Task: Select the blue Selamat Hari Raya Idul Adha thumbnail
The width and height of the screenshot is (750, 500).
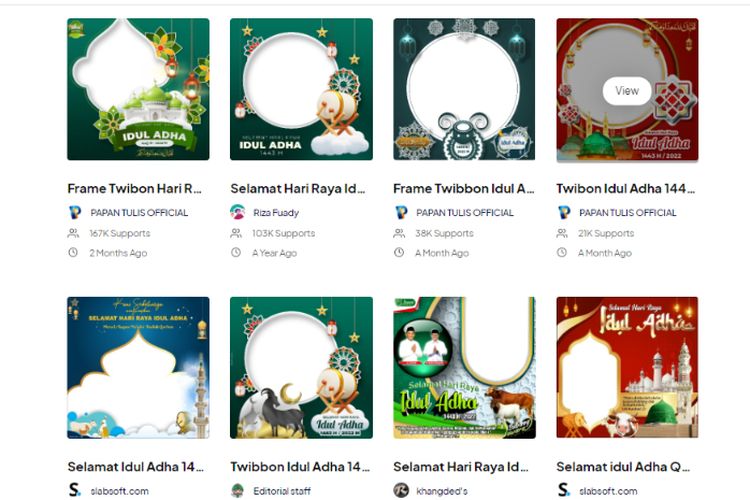Action: (138, 367)
